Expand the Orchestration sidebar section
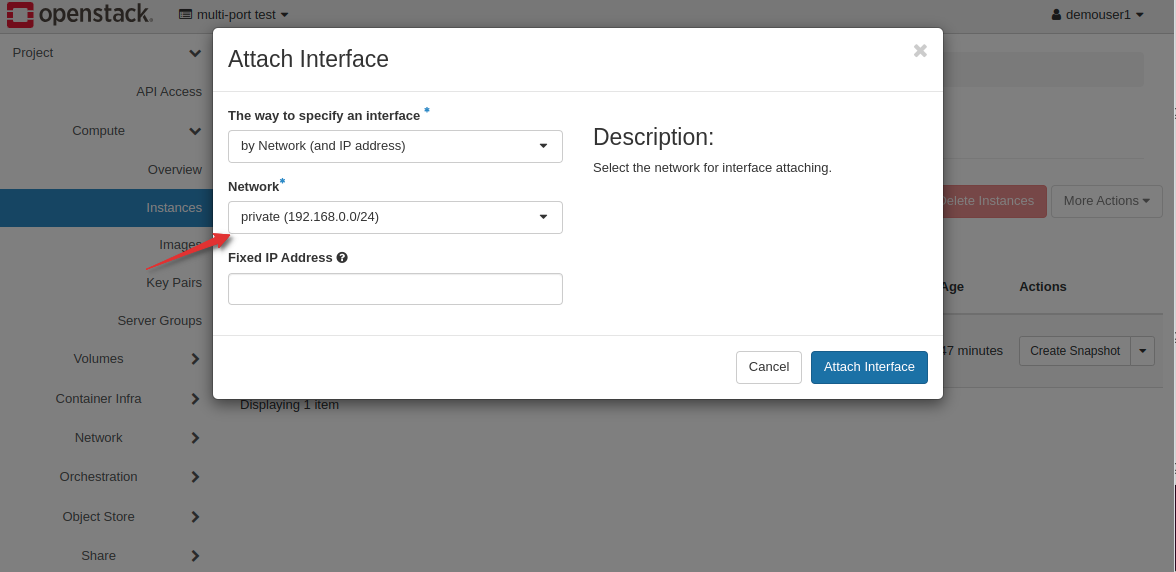 point(195,477)
